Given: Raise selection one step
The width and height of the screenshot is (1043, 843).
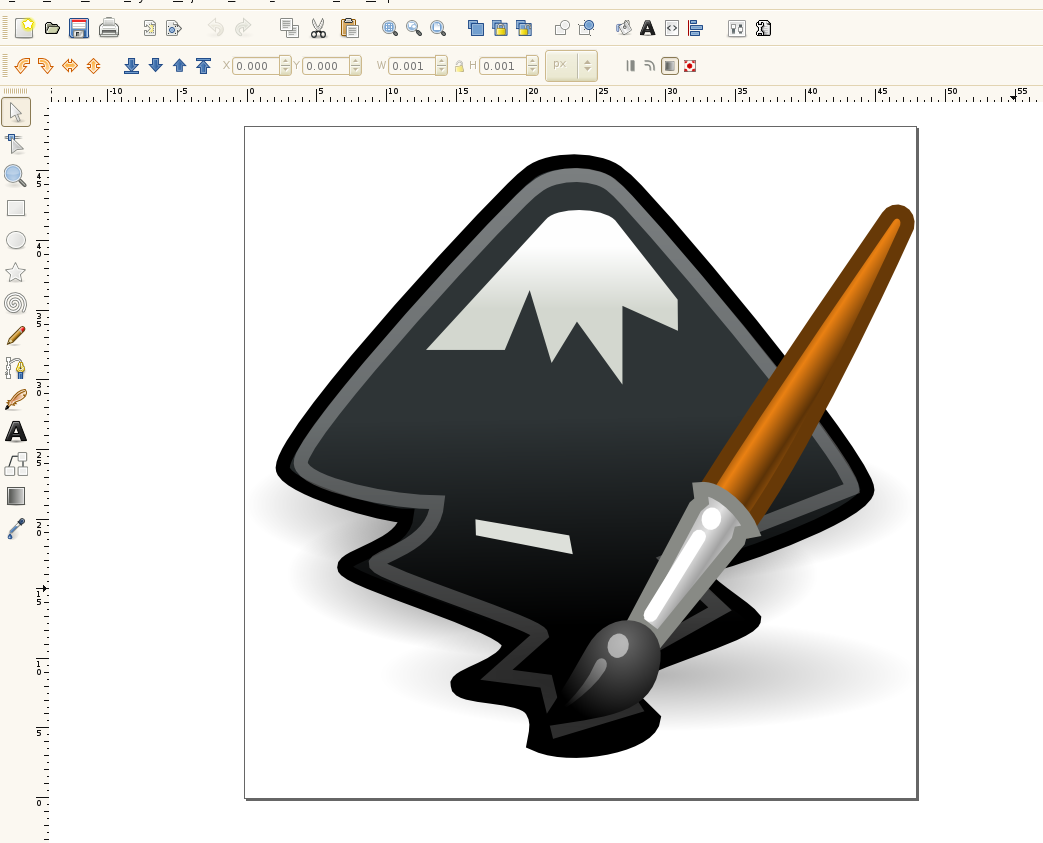Looking at the screenshot, I should (x=179, y=65).
